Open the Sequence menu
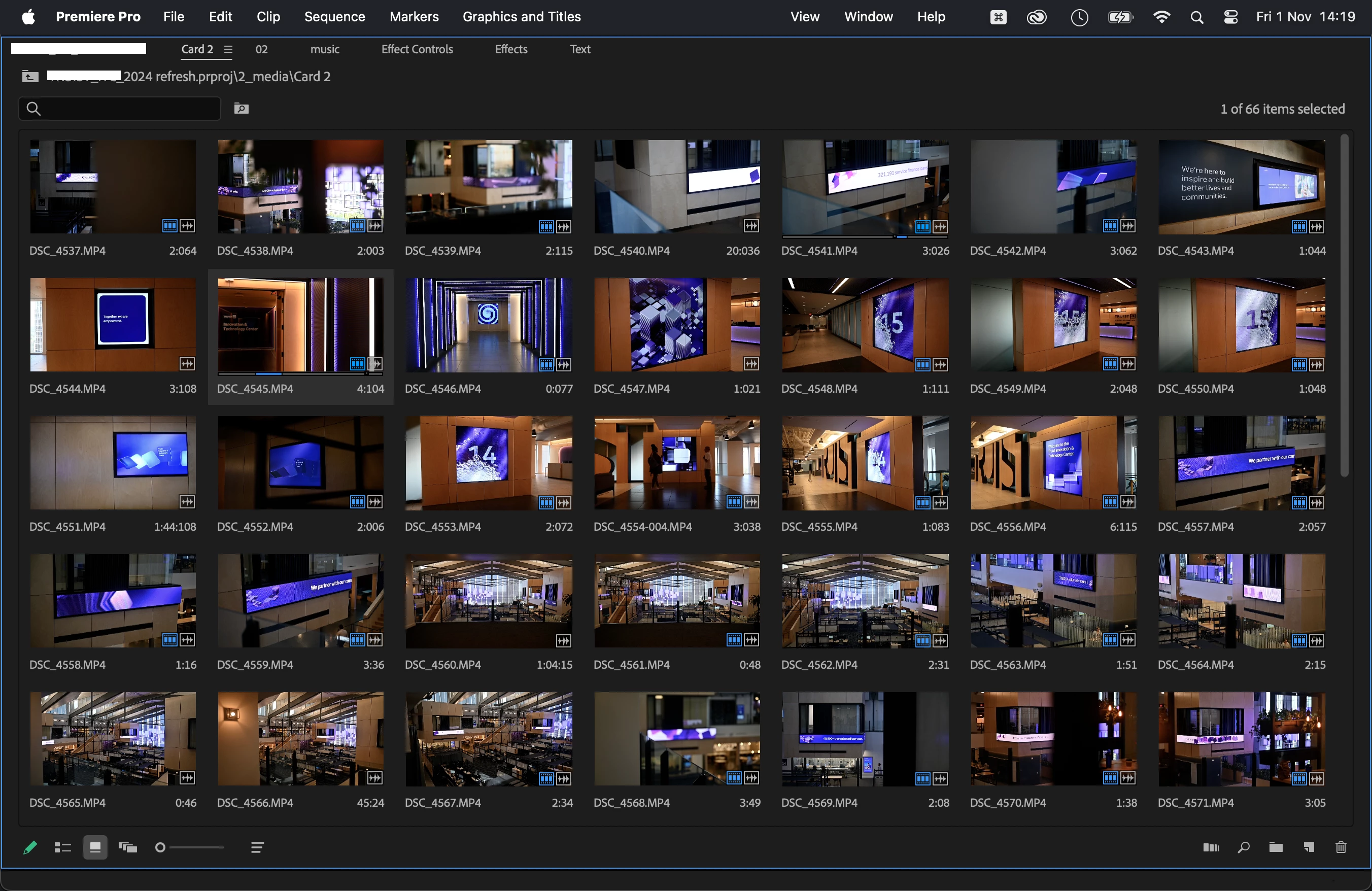The image size is (1372, 891). 334,17
